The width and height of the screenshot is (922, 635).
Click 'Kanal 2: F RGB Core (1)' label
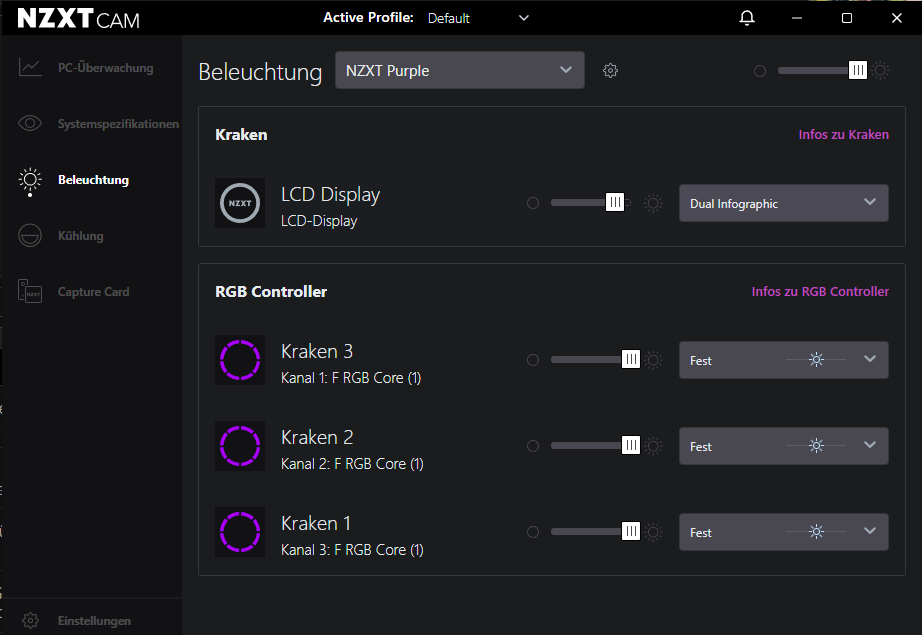click(x=352, y=463)
